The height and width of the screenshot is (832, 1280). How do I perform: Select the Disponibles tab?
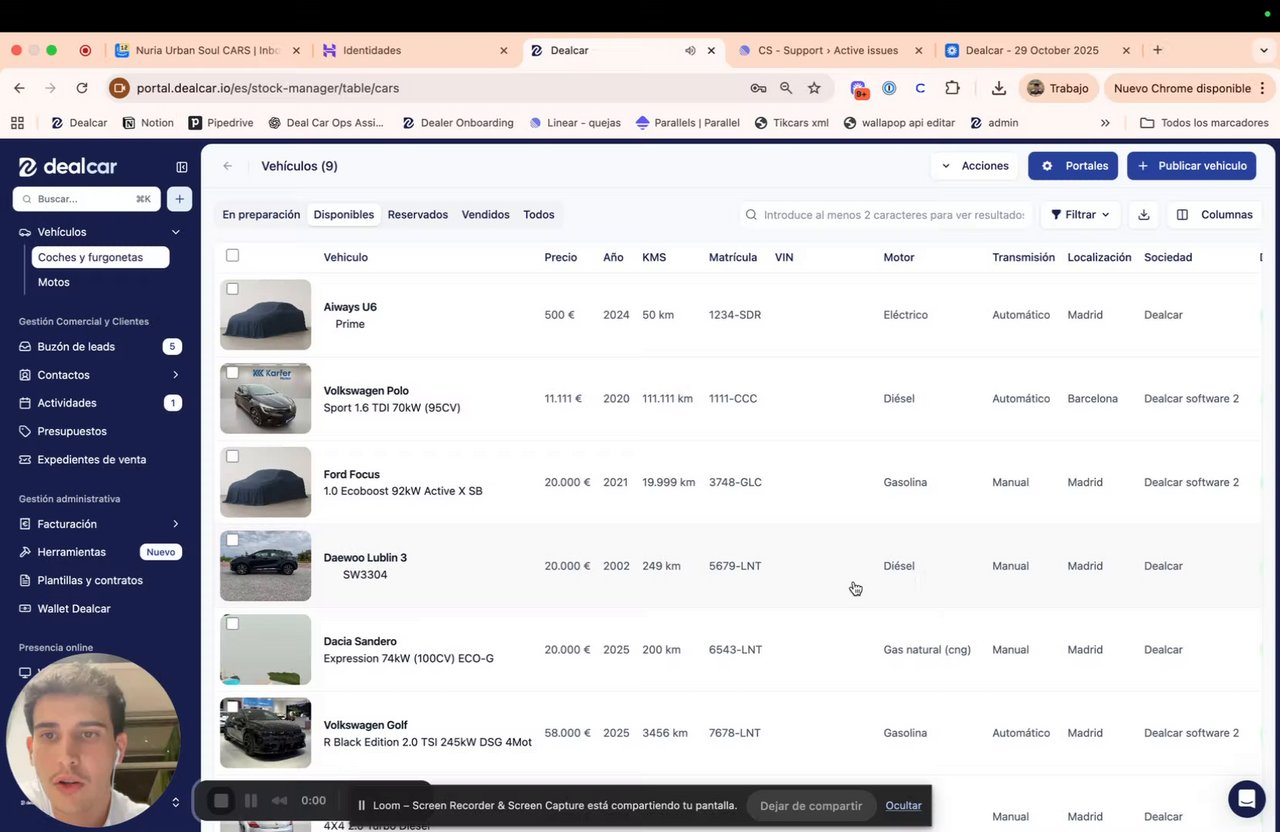point(344,215)
